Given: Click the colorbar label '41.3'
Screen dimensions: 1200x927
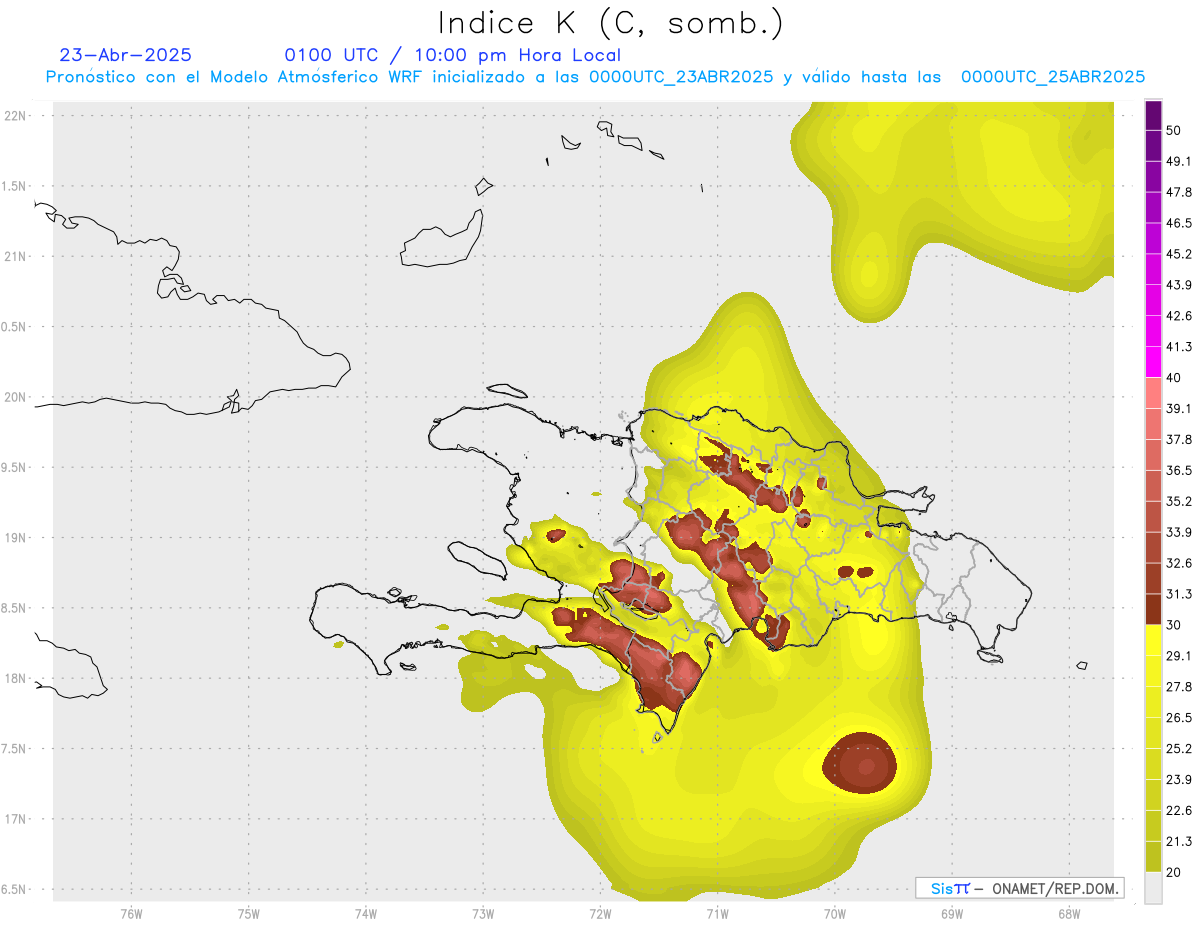Looking at the screenshot, I should [1179, 347].
